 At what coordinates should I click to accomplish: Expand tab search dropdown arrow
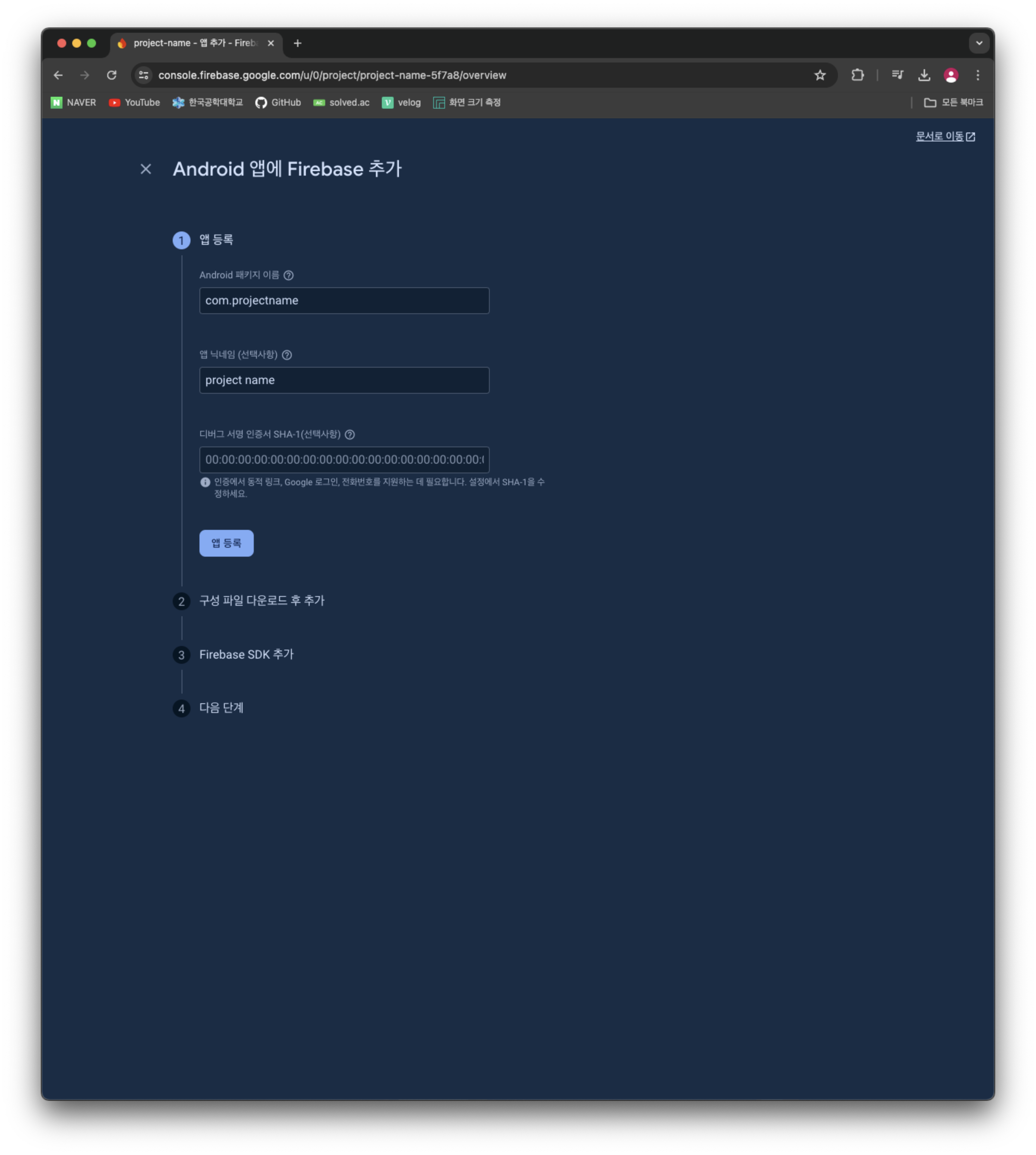click(979, 43)
